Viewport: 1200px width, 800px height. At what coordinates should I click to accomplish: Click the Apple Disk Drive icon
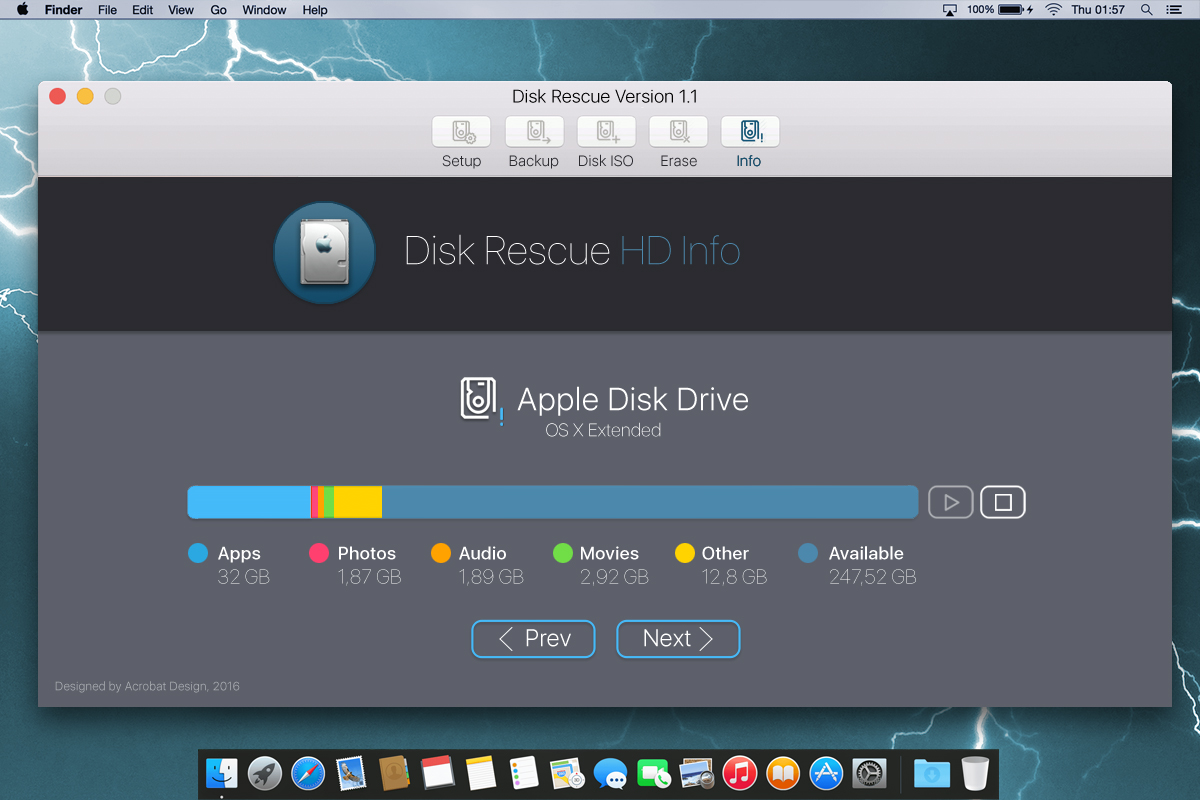480,399
